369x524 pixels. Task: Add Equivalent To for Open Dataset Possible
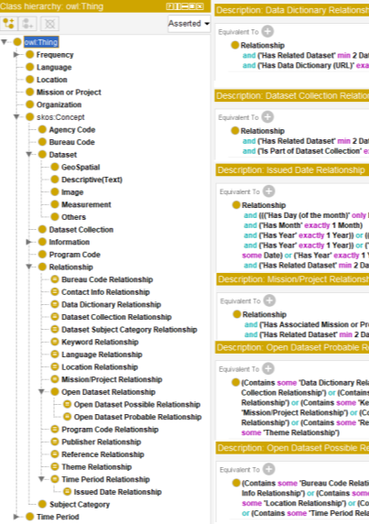point(269,469)
